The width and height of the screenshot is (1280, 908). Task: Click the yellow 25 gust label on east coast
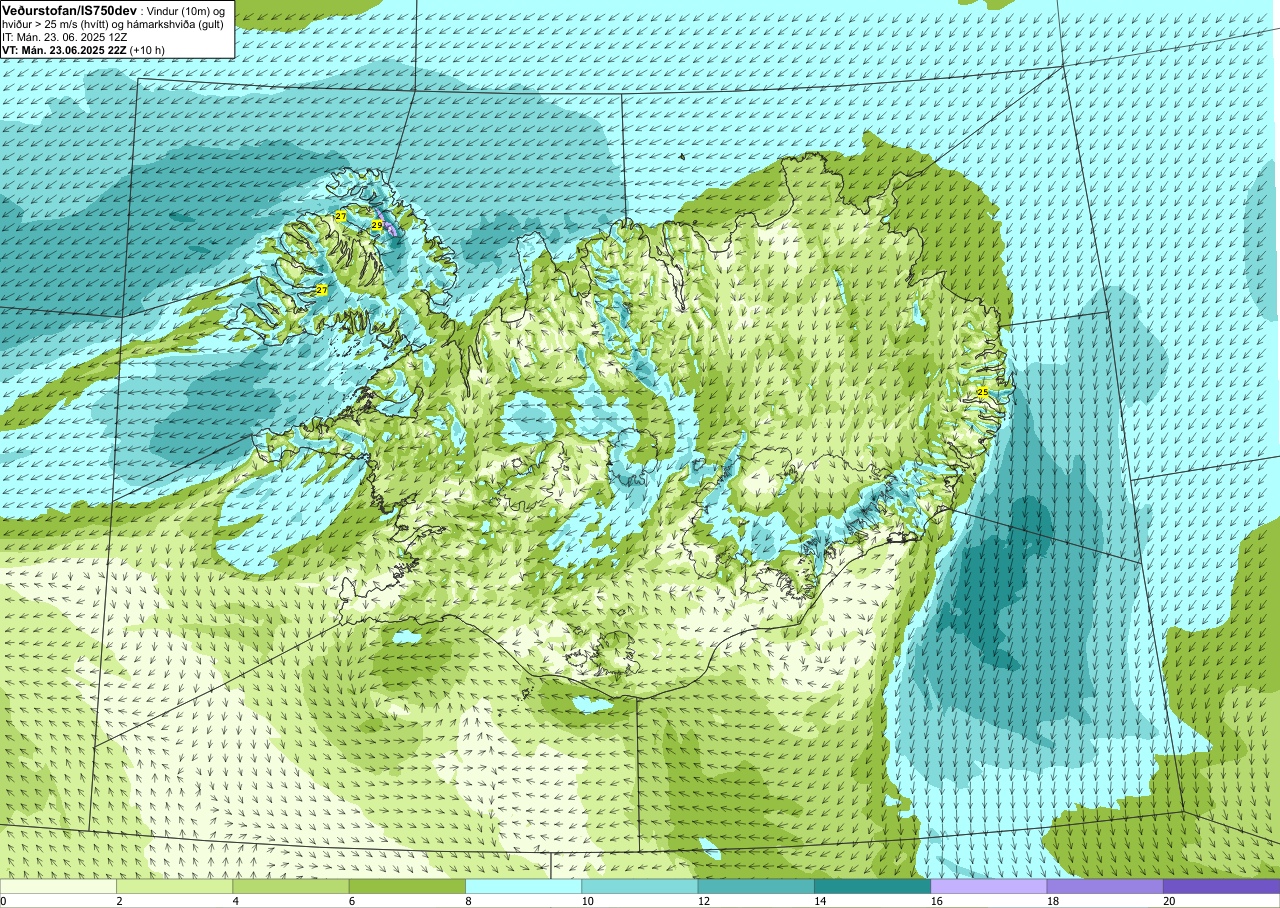(982, 392)
